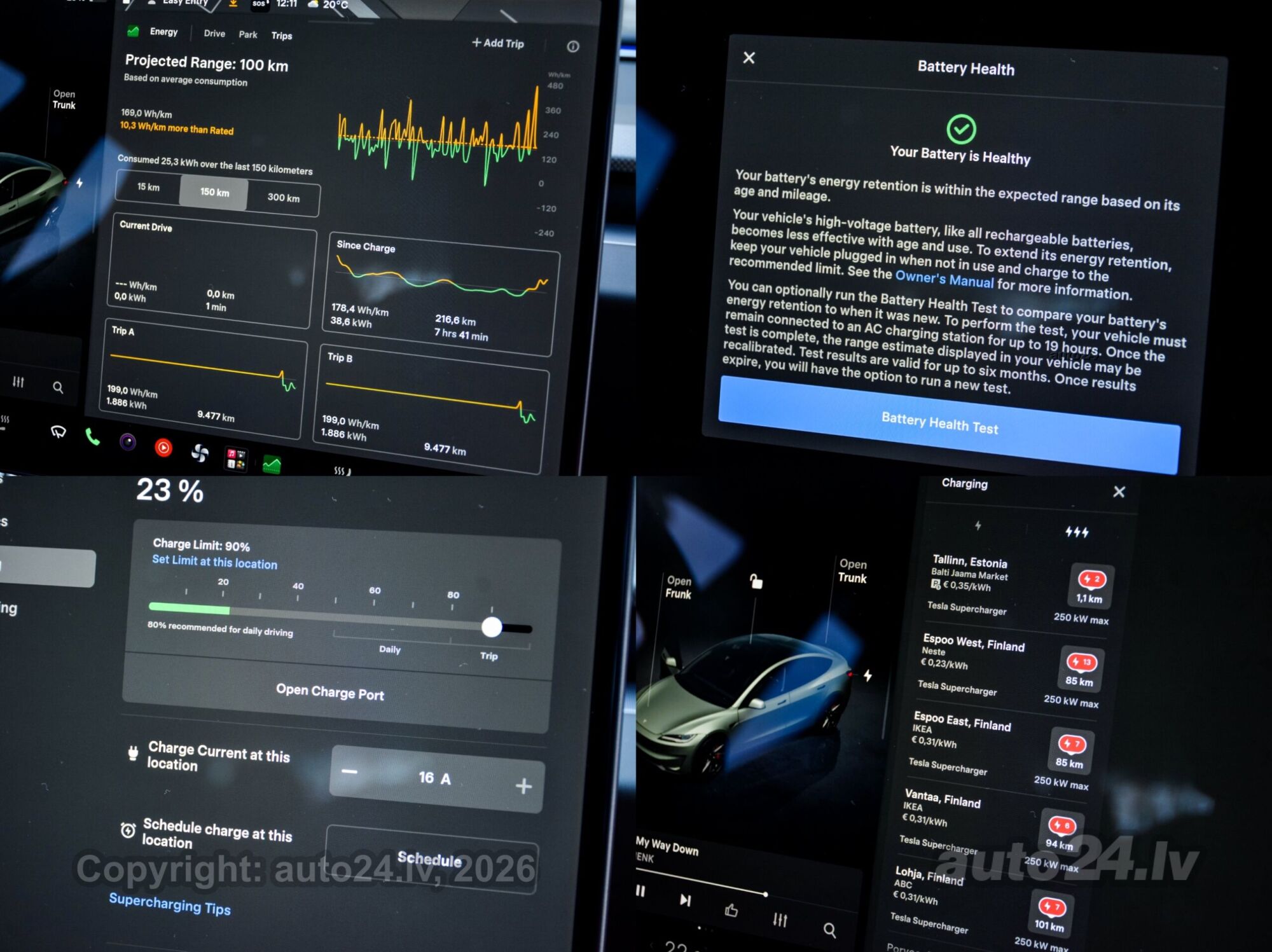Open the equalizer icon in music player
Image resolution: width=1272 pixels, height=952 pixels.
[780, 920]
